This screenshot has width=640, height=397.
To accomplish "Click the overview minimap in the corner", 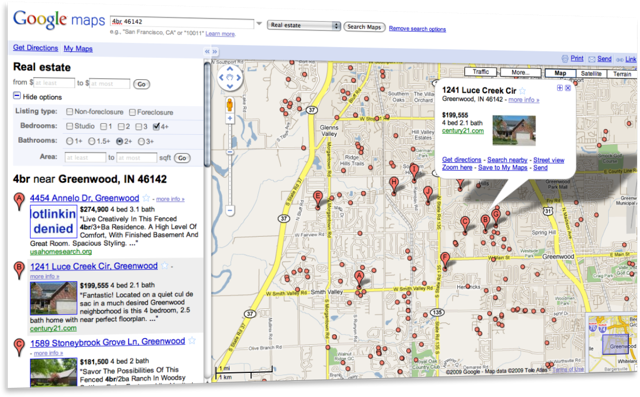I will (612, 343).
